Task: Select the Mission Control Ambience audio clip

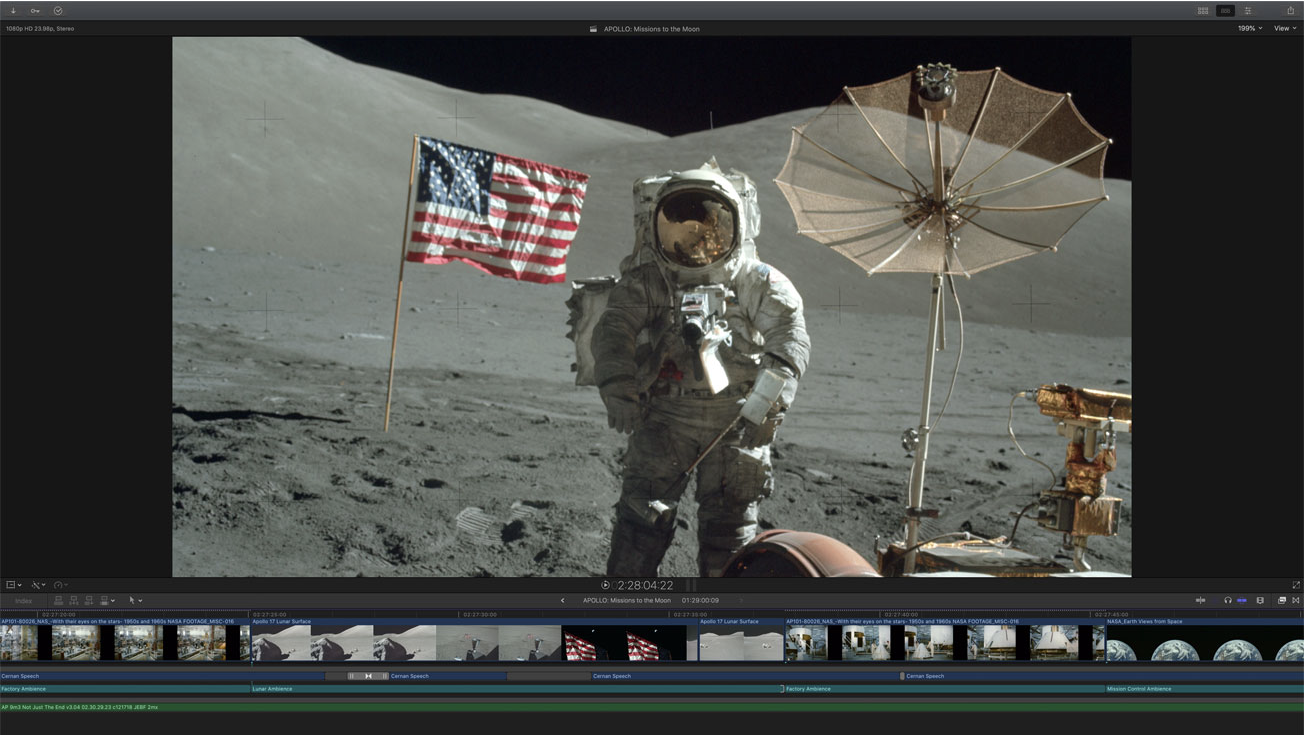Action: (x=1206, y=689)
